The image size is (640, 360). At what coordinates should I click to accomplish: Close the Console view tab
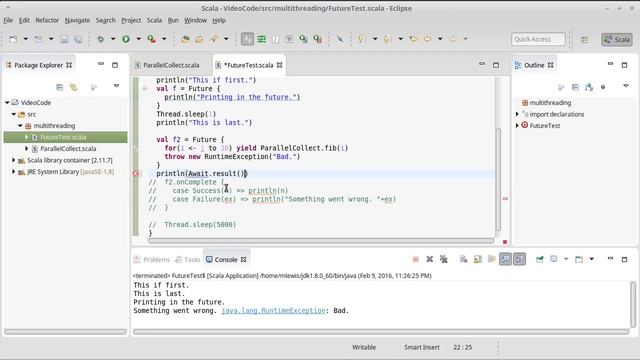coord(244,260)
